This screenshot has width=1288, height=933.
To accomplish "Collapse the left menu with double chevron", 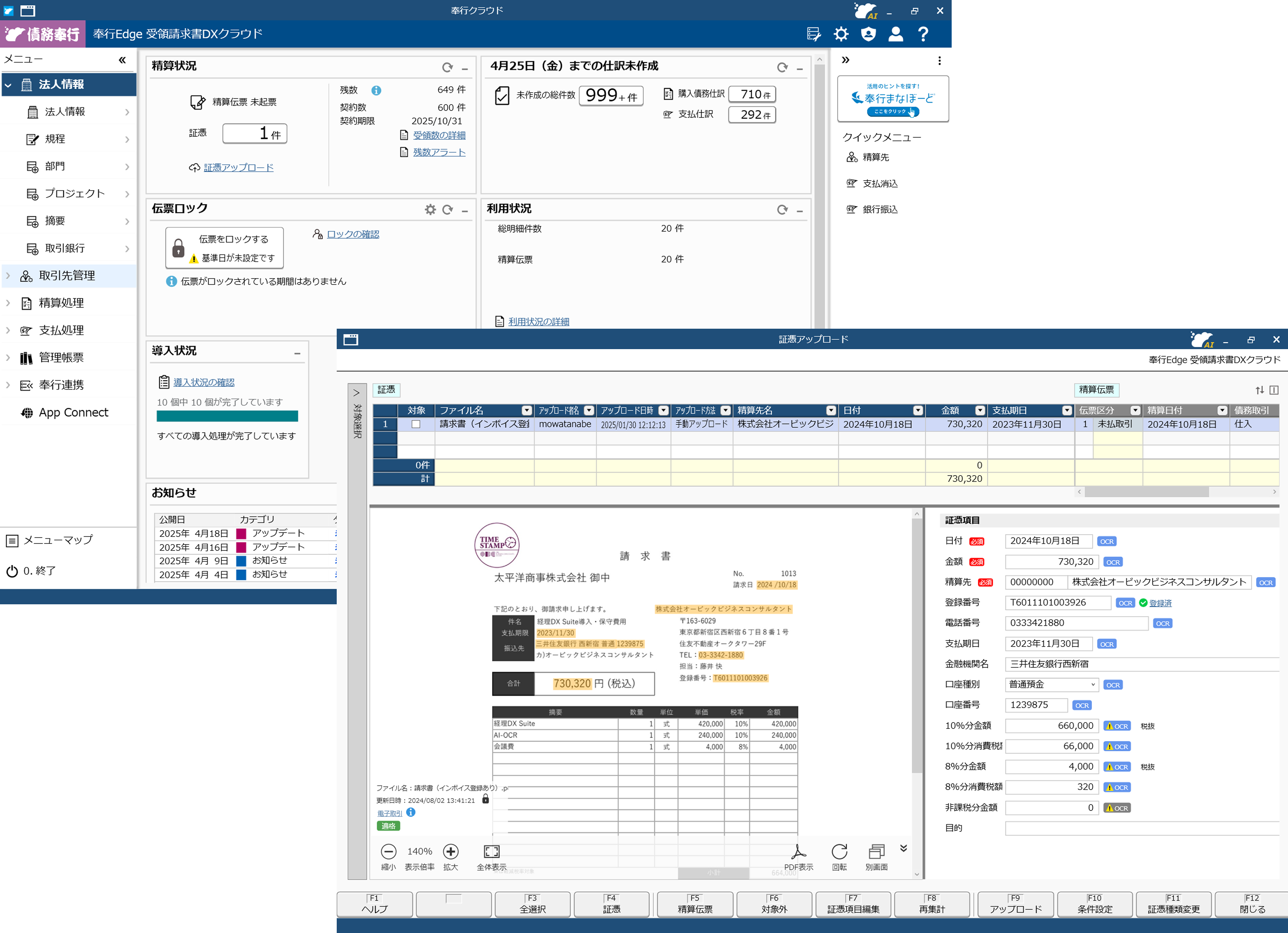I will pos(122,60).
